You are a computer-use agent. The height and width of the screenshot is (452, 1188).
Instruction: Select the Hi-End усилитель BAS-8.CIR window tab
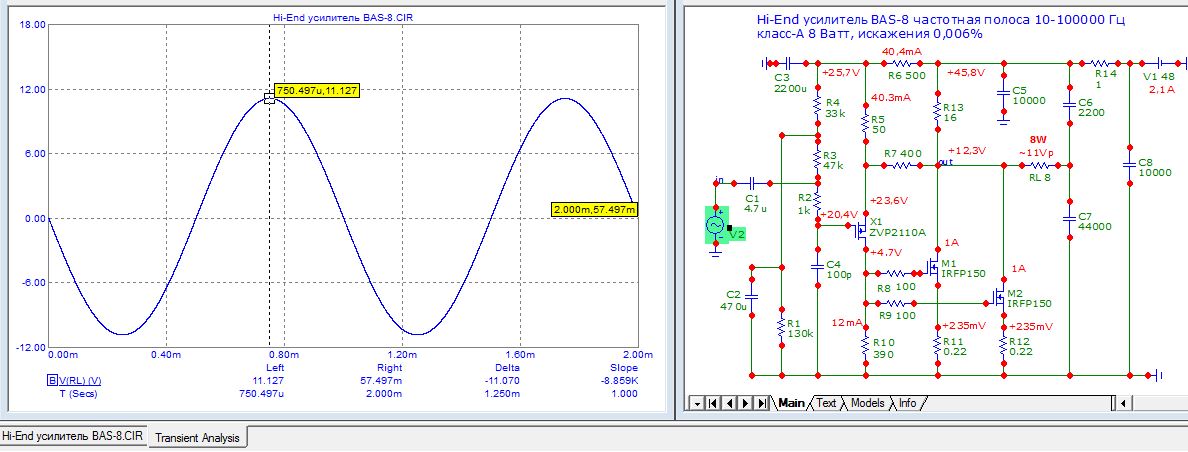[x=72, y=436]
